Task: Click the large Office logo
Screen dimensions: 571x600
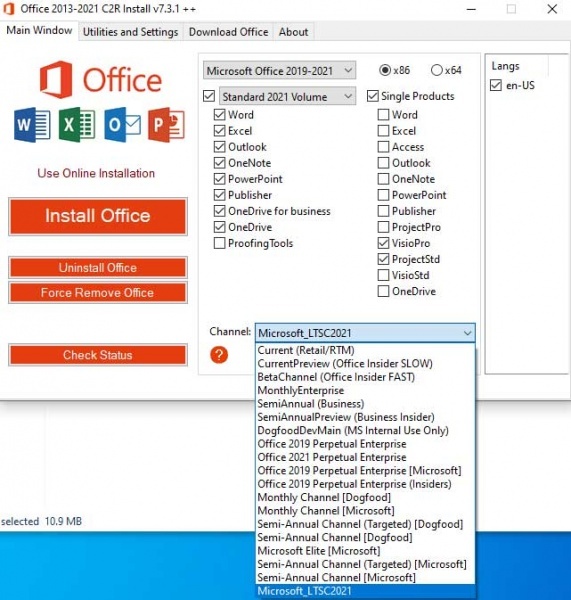Action: [x=101, y=80]
